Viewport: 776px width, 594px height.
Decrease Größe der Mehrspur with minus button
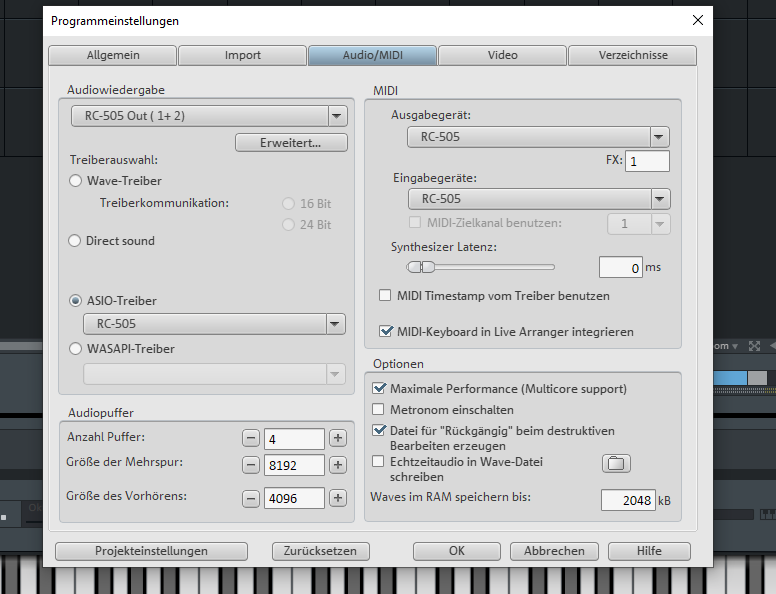251,465
